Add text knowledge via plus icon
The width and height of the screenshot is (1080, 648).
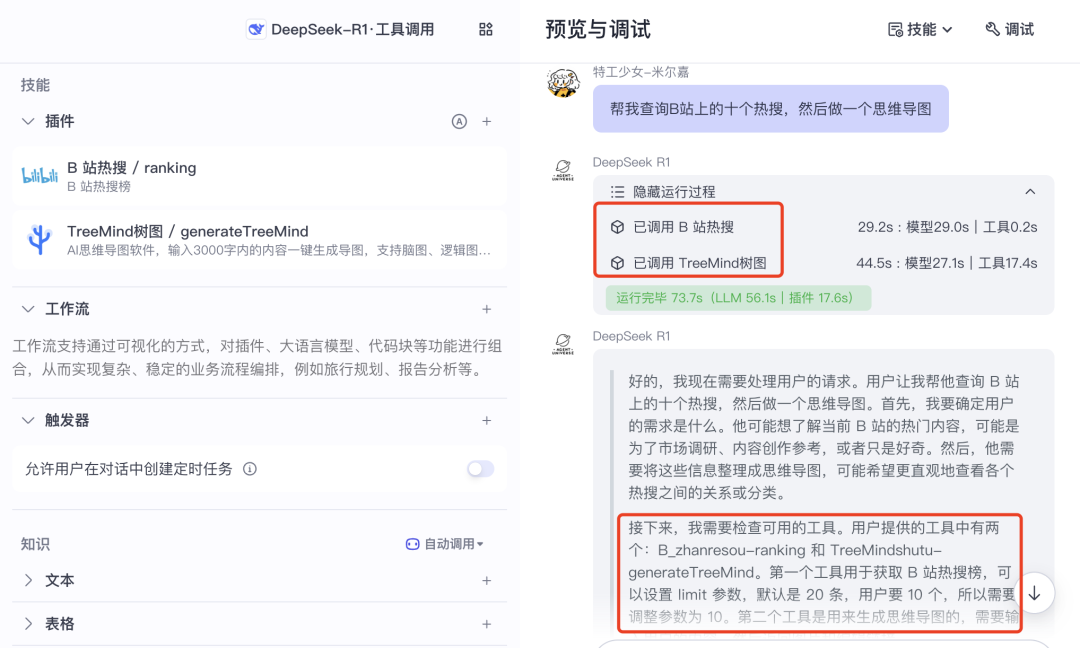(486, 581)
